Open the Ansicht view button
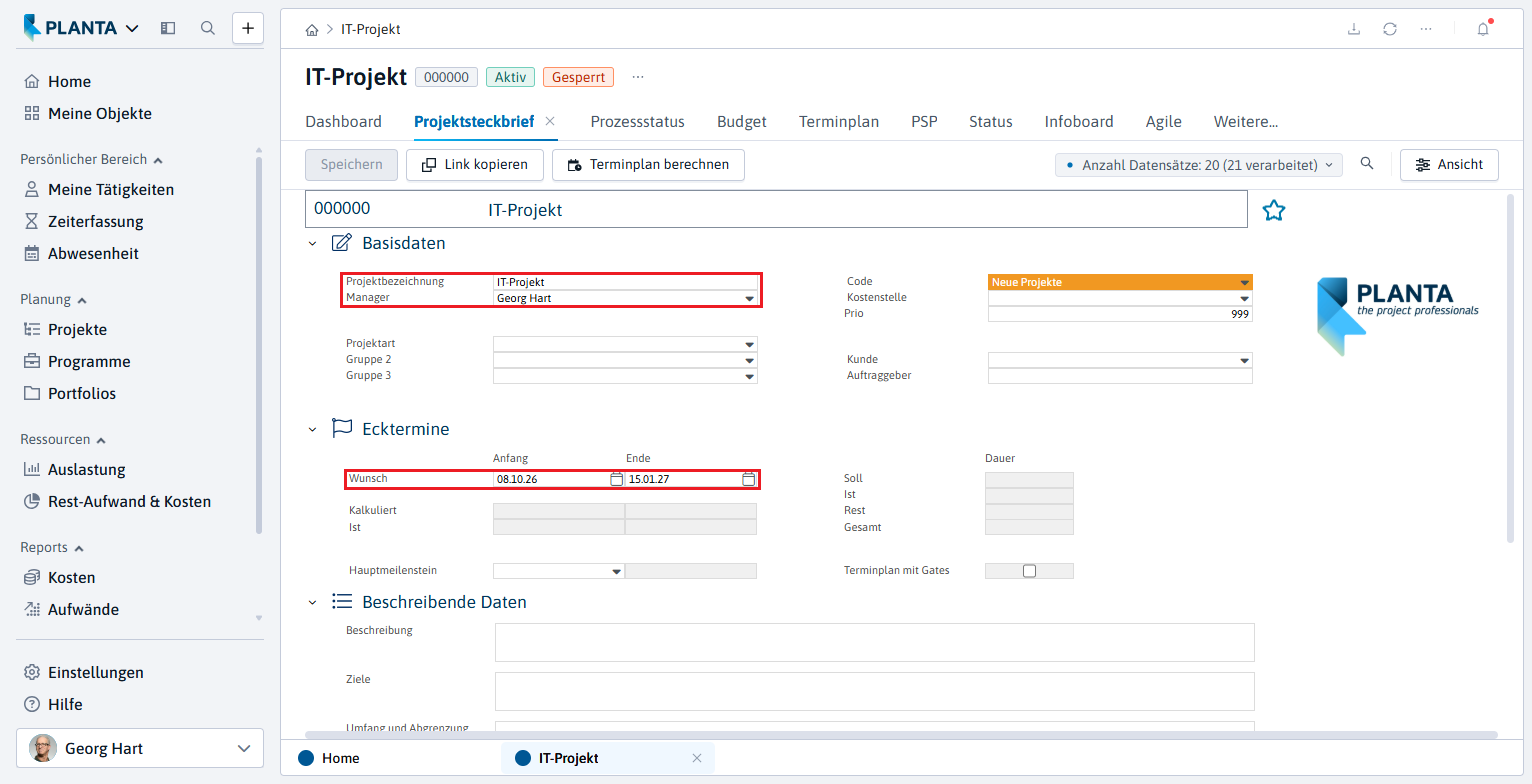 click(x=1449, y=165)
